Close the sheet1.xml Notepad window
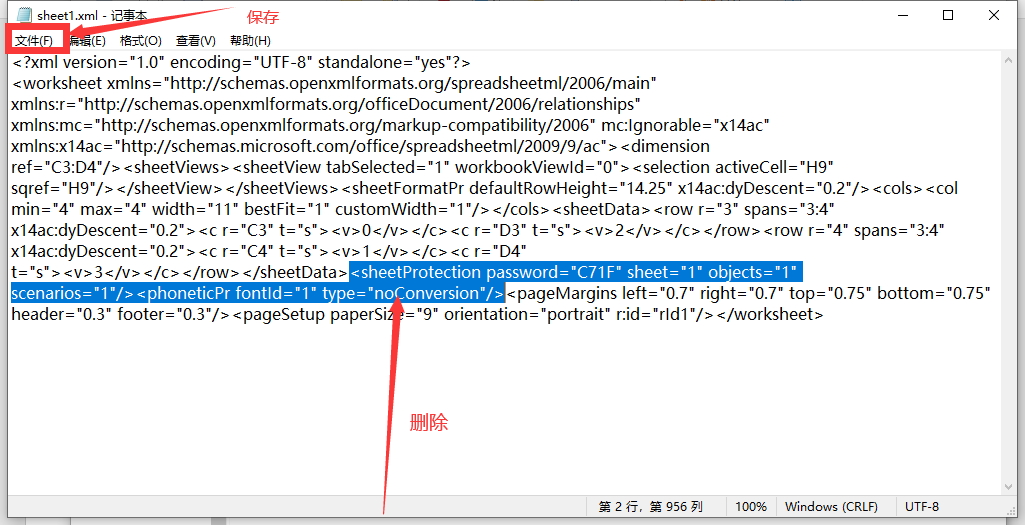 tap(994, 15)
